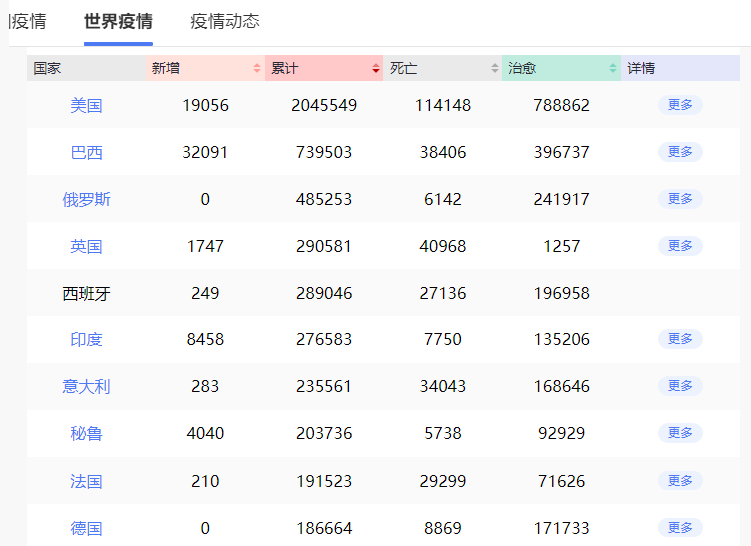Select the cumulative value 739503
The image size is (751, 546).
pos(324,152)
